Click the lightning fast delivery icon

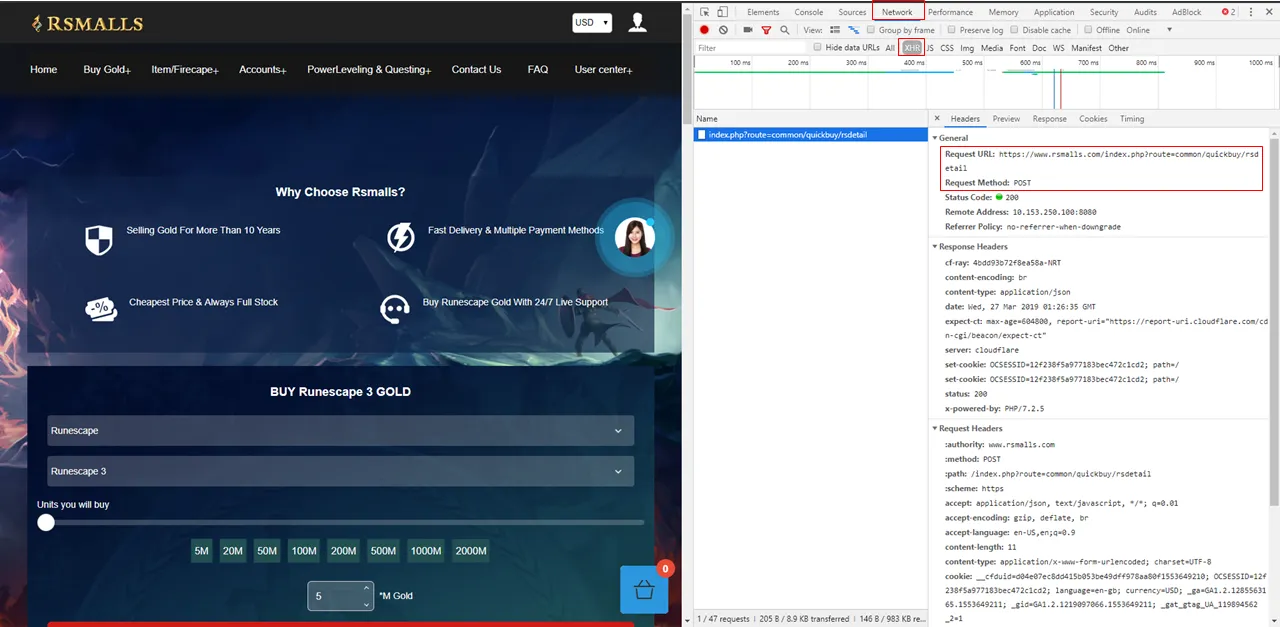[400, 237]
